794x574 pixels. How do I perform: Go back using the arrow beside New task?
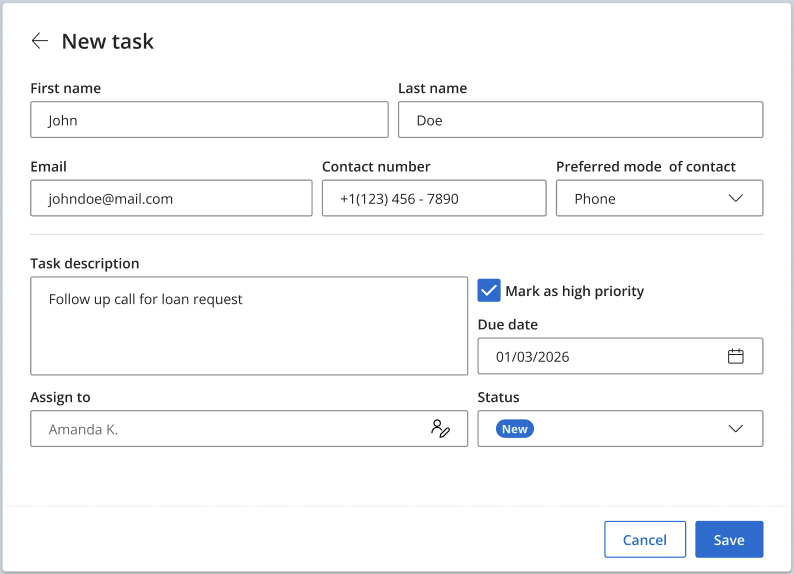(x=39, y=41)
